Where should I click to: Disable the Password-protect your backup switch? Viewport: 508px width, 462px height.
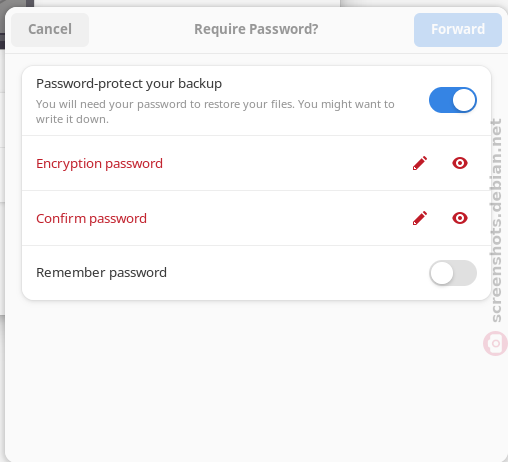coord(453,100)
